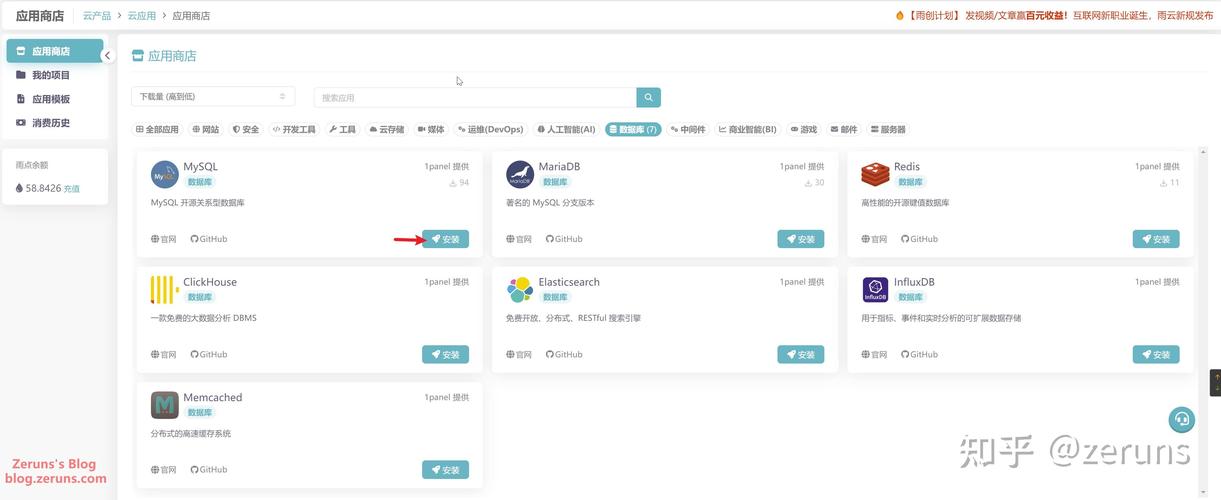Install the MySQL application
The width and height of the screenshot is (1221, 500).
point(445,239)
